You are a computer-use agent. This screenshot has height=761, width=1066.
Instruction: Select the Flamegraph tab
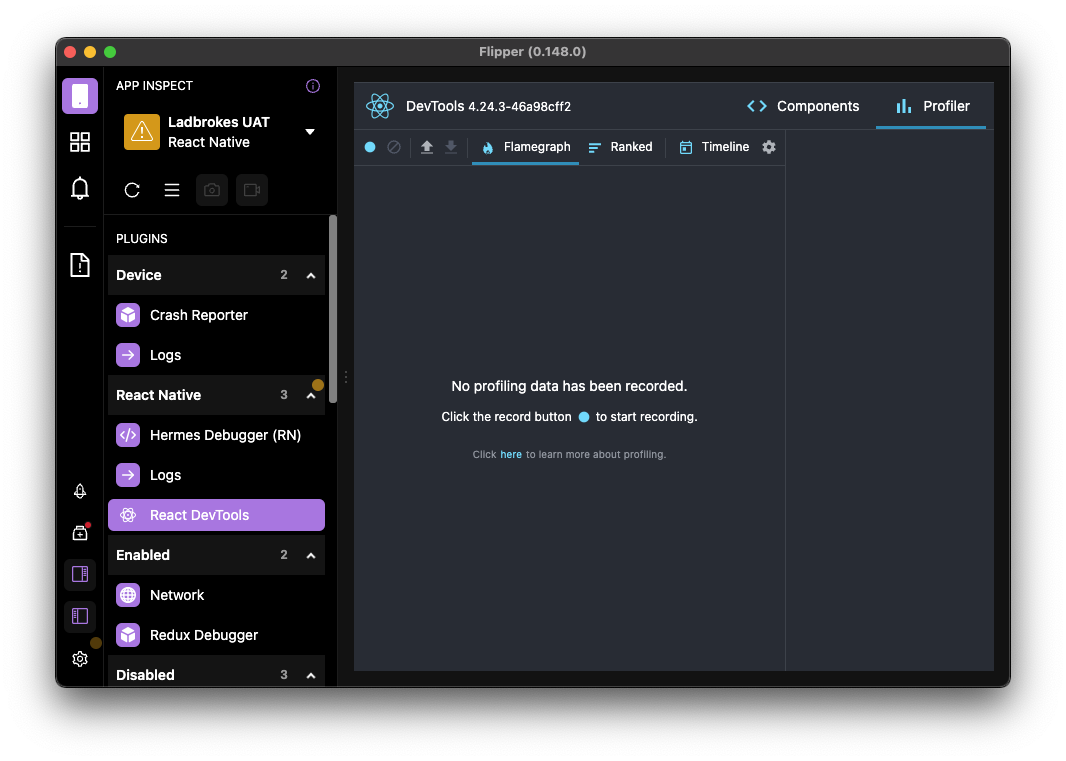526,147
